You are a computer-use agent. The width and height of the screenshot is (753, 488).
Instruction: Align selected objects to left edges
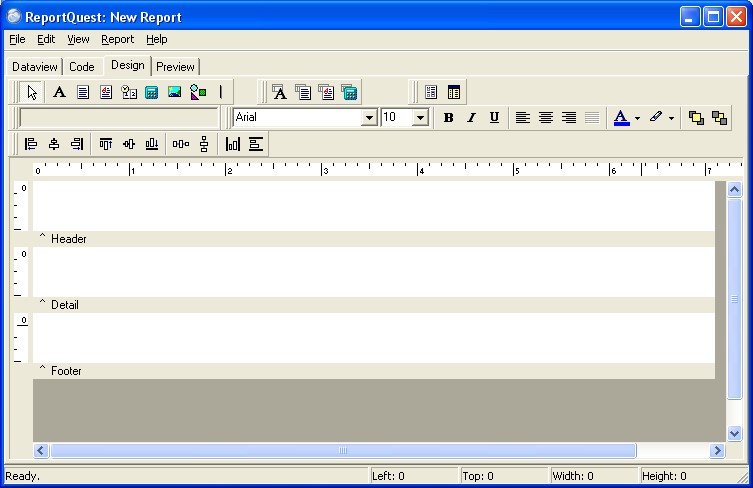31,144
